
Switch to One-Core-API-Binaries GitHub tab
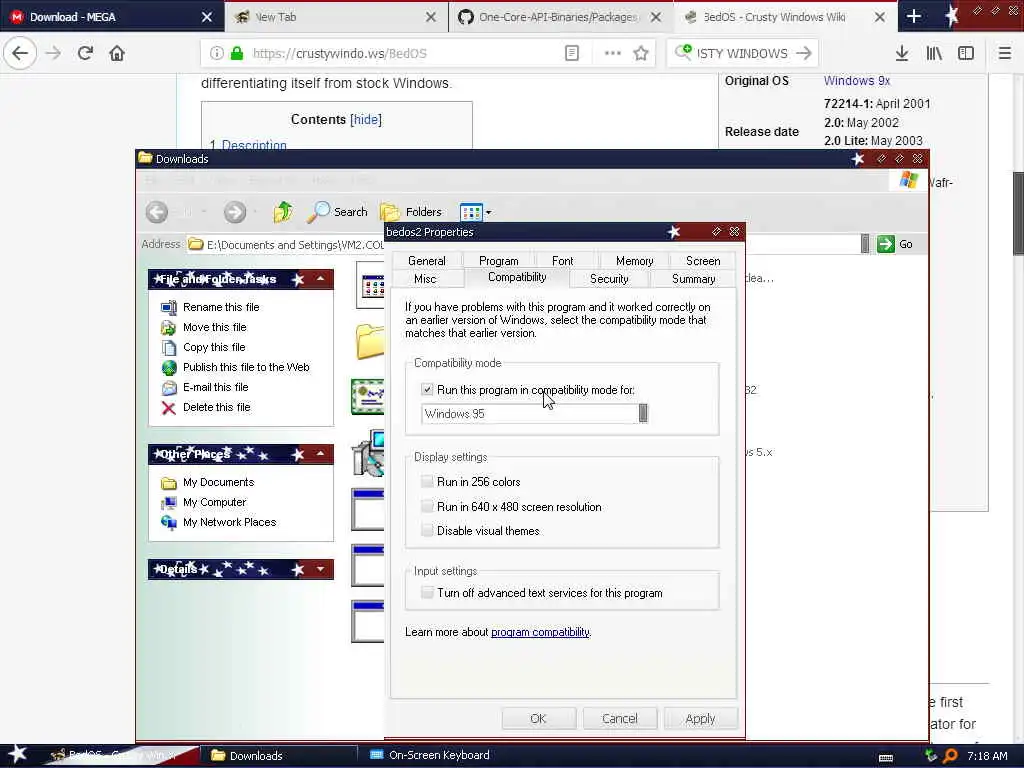(559, 17)
